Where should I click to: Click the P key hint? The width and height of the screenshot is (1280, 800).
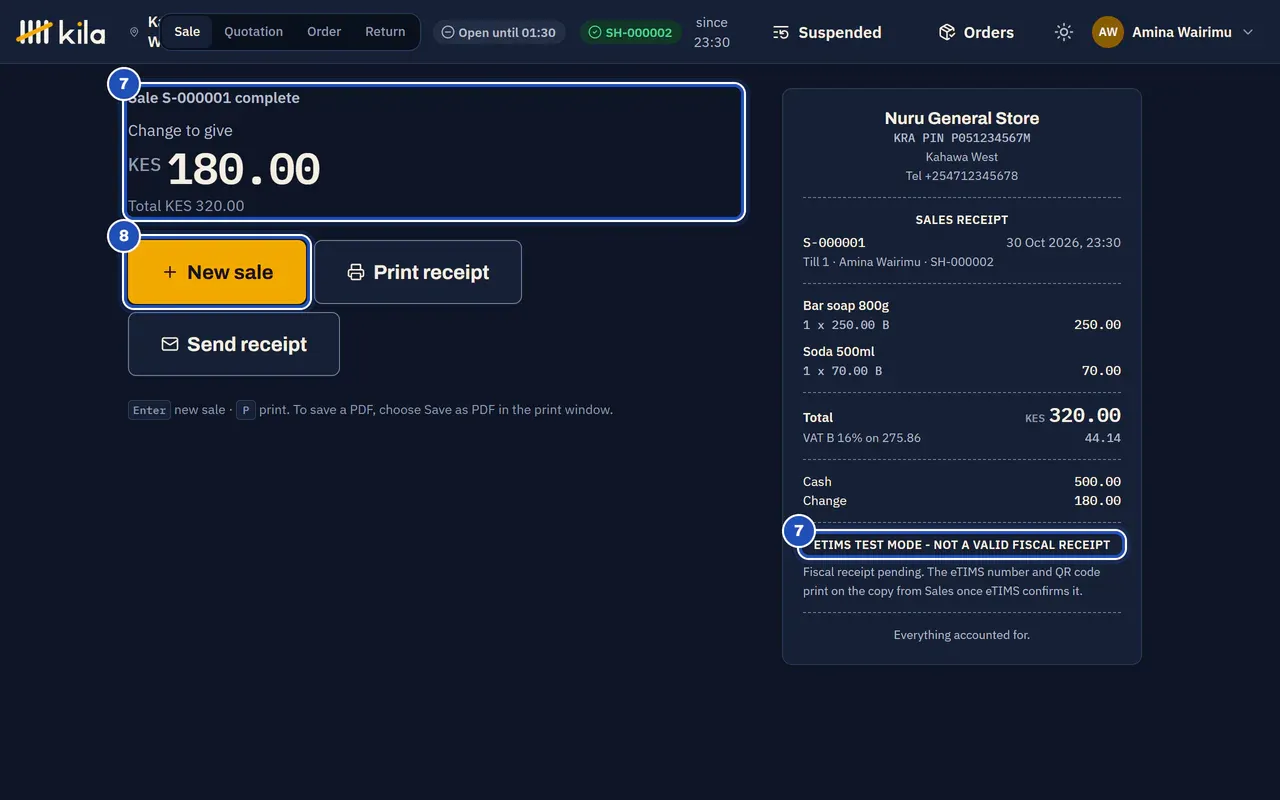(x=246, y=410)
